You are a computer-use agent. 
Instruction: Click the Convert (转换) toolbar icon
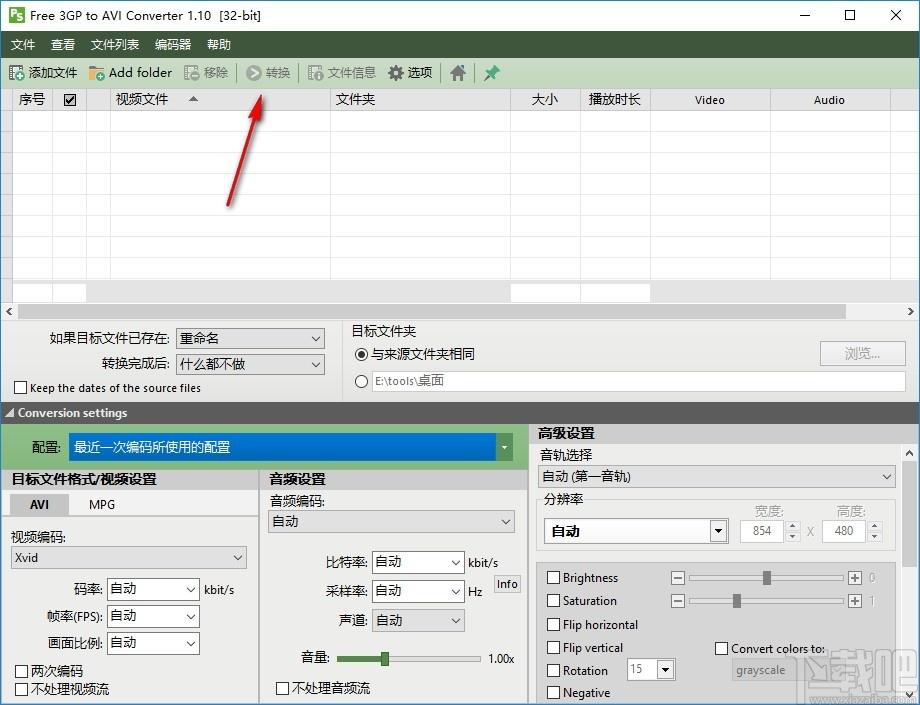pyautogui.click(x=253, y=73)
